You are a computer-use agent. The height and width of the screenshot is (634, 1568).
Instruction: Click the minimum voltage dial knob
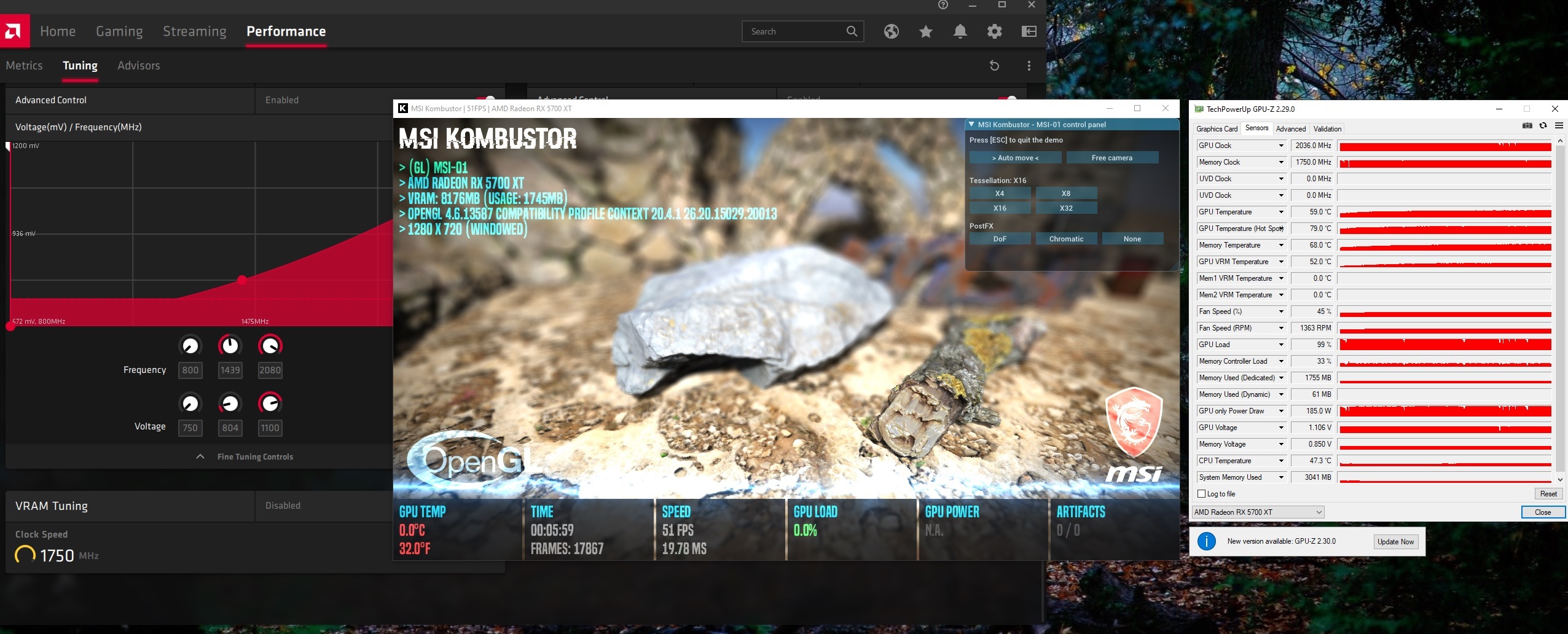pyautogui.click(x=190, y=403)
